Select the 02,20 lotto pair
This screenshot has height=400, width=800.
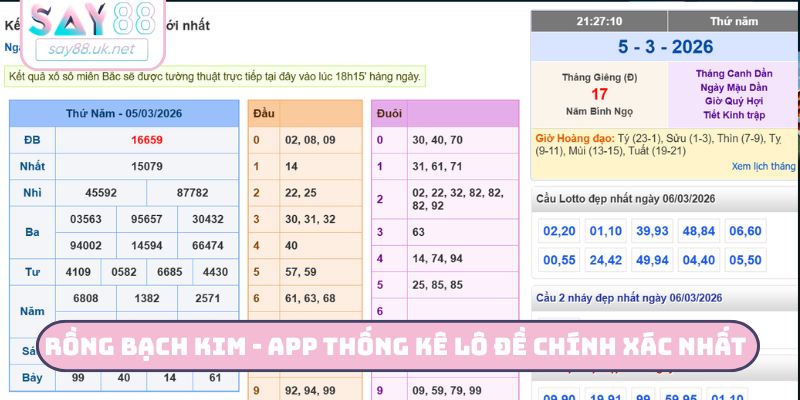pos(559,231)
